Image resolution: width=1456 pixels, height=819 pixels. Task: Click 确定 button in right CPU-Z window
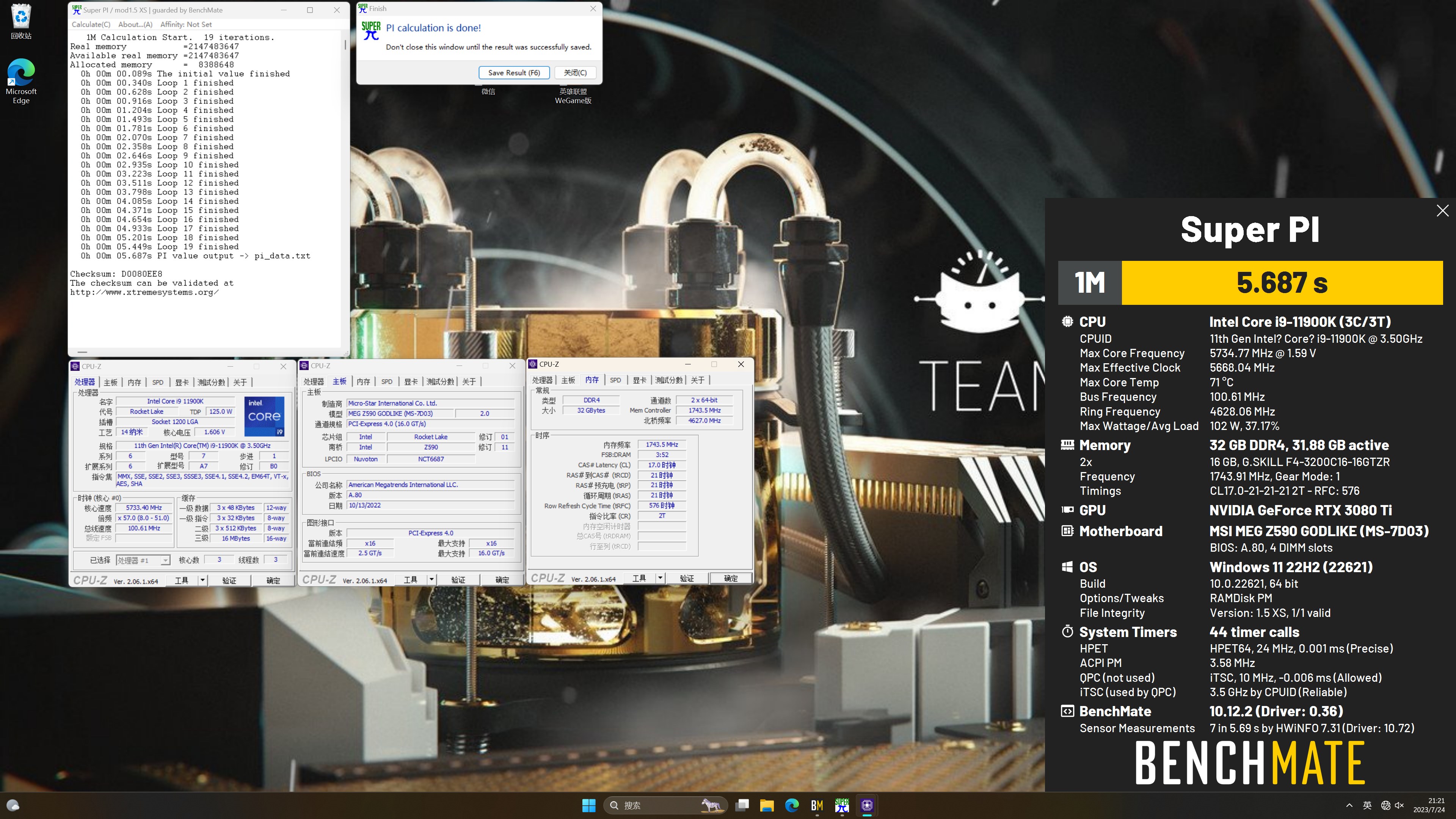pos(731,577)
